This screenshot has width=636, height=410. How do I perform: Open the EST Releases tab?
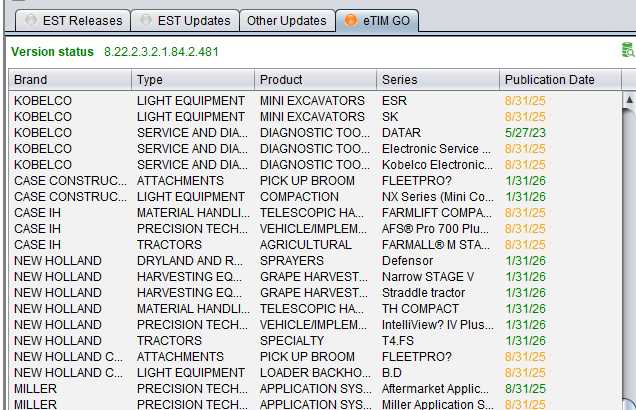point(73,21)
